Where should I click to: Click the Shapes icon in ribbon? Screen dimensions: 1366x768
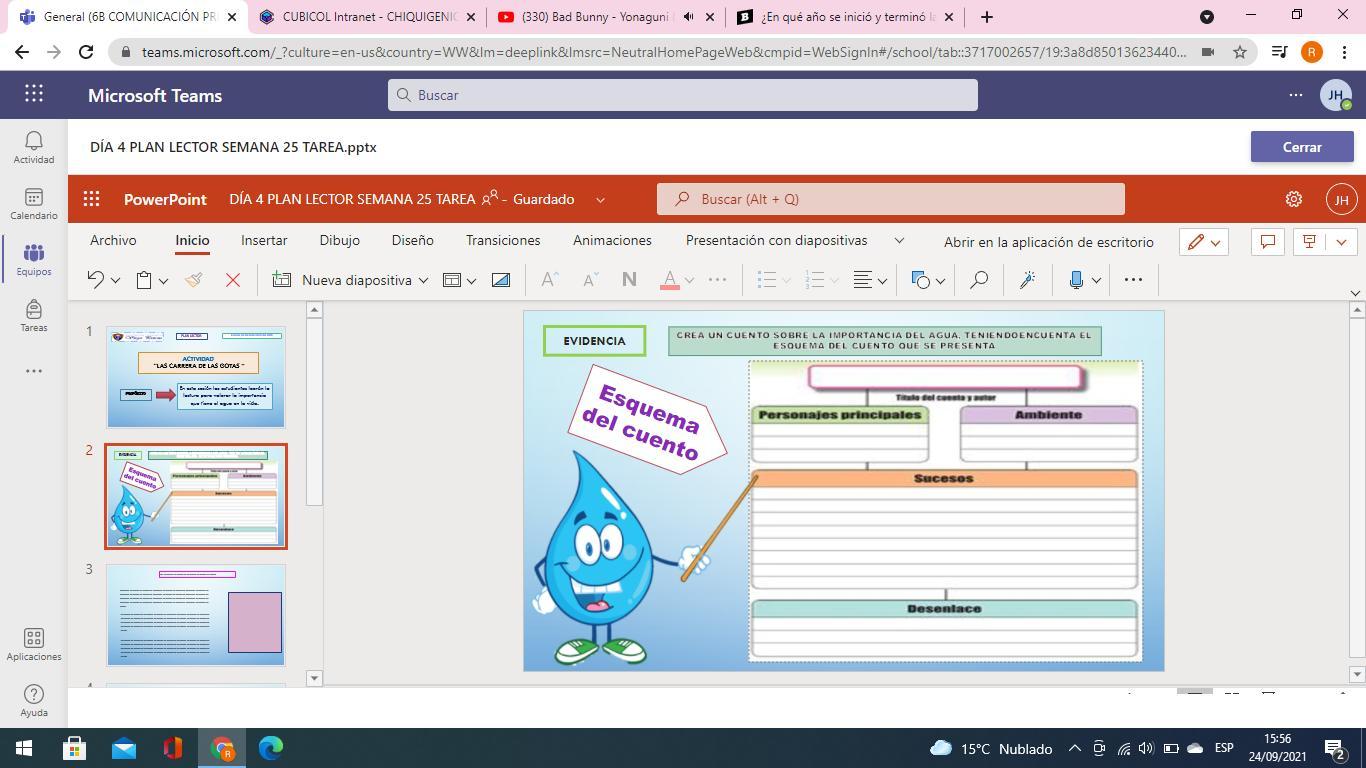click(x=921, y=280)
